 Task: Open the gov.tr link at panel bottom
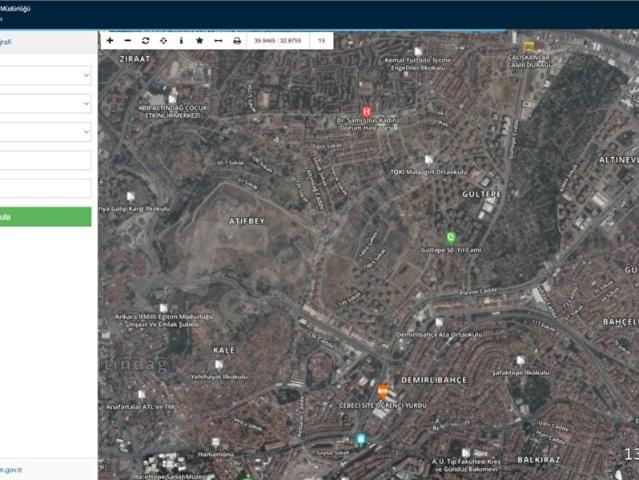click(11, 470)
